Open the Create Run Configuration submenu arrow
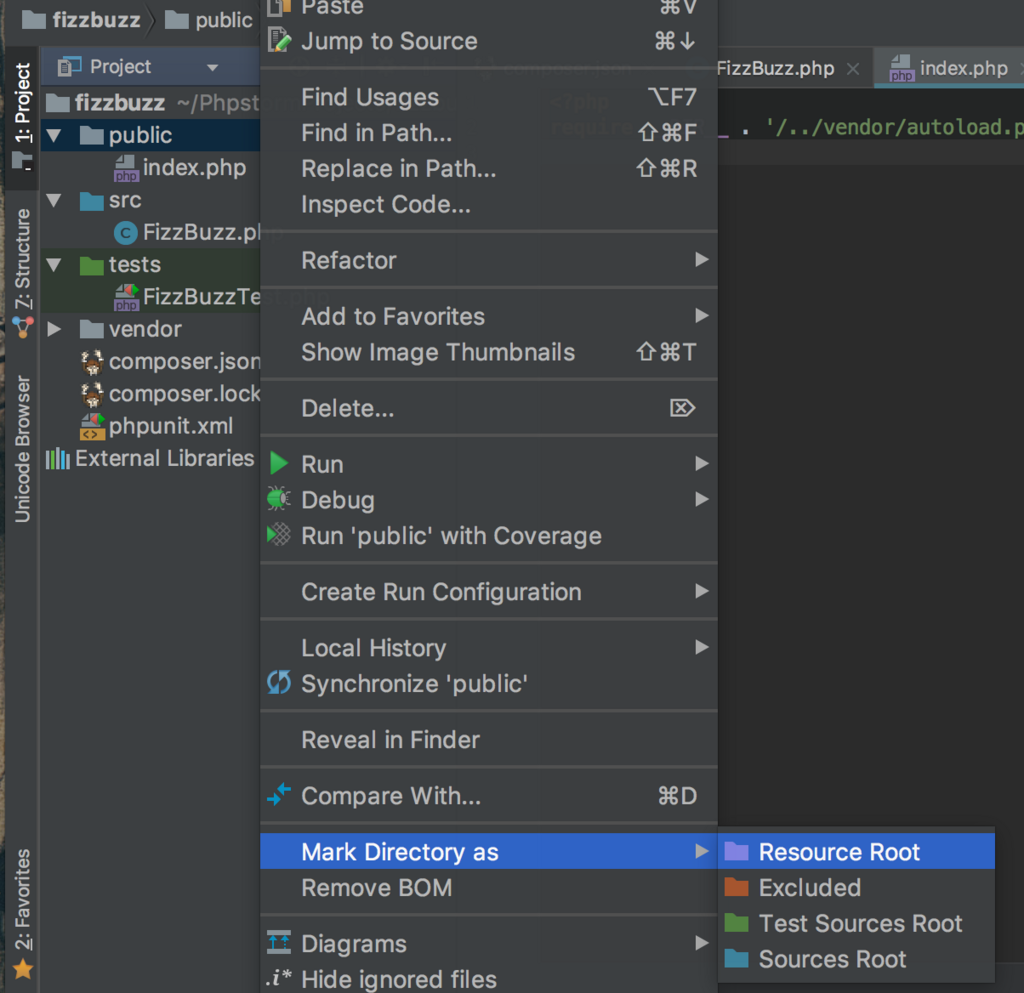Image resolution: width=1024 pixels, height=993 pixels. (x=701, y=590)
